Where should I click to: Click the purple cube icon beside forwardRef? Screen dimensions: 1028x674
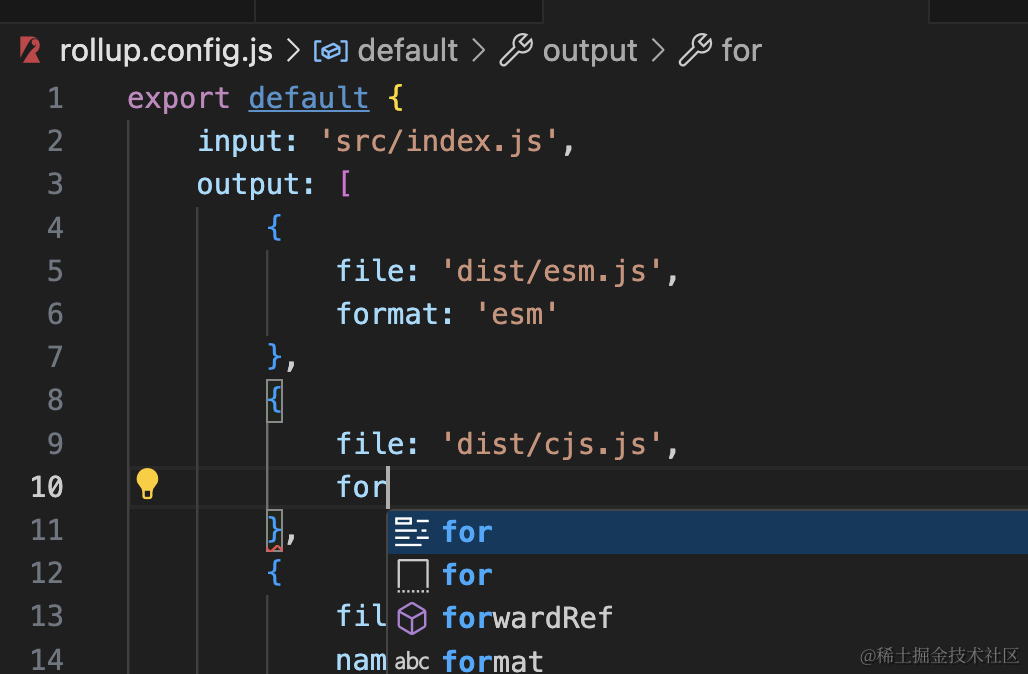pos(411,618)
